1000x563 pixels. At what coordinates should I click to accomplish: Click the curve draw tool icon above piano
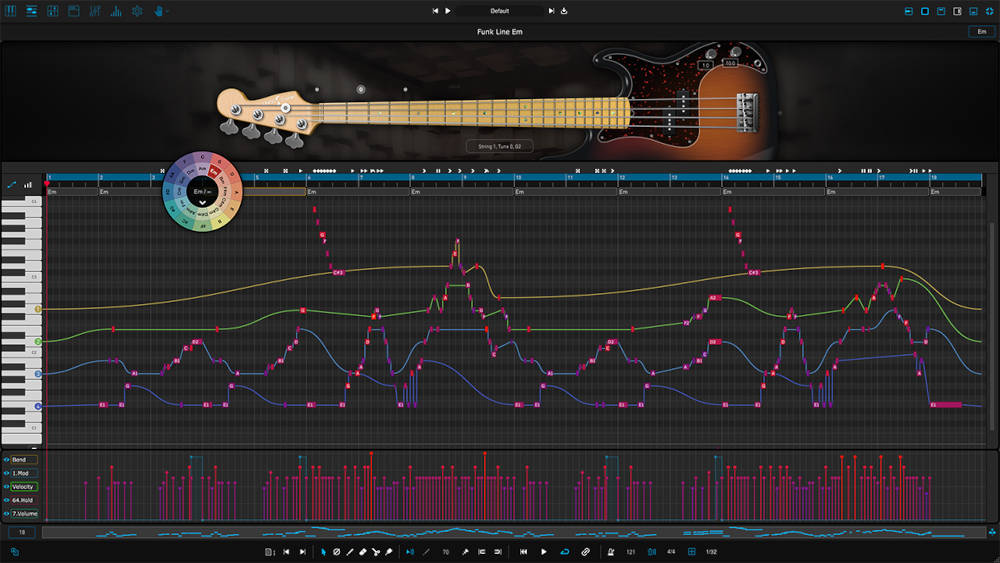(11, 185)
